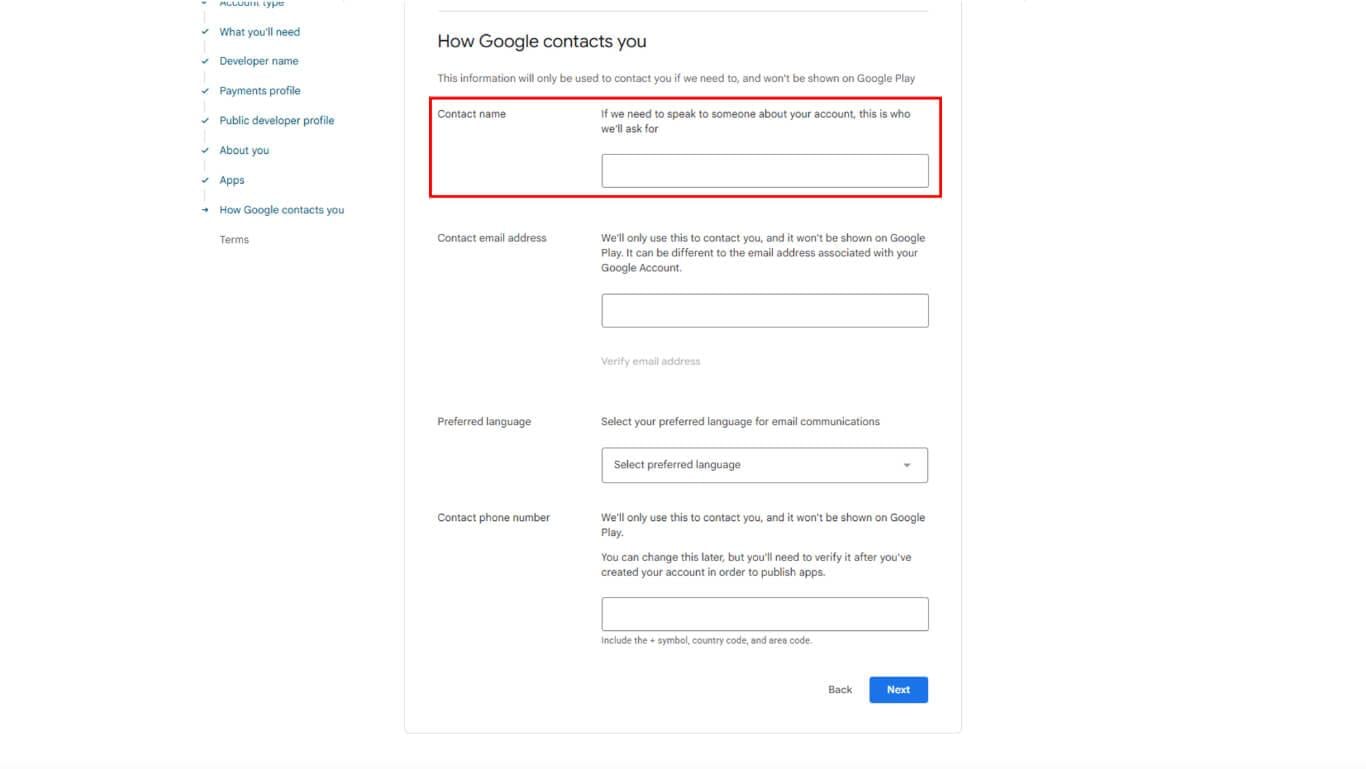Click the checkmark icon beside Payments profile
This screenshot has width=1366, height=769.
205,91
